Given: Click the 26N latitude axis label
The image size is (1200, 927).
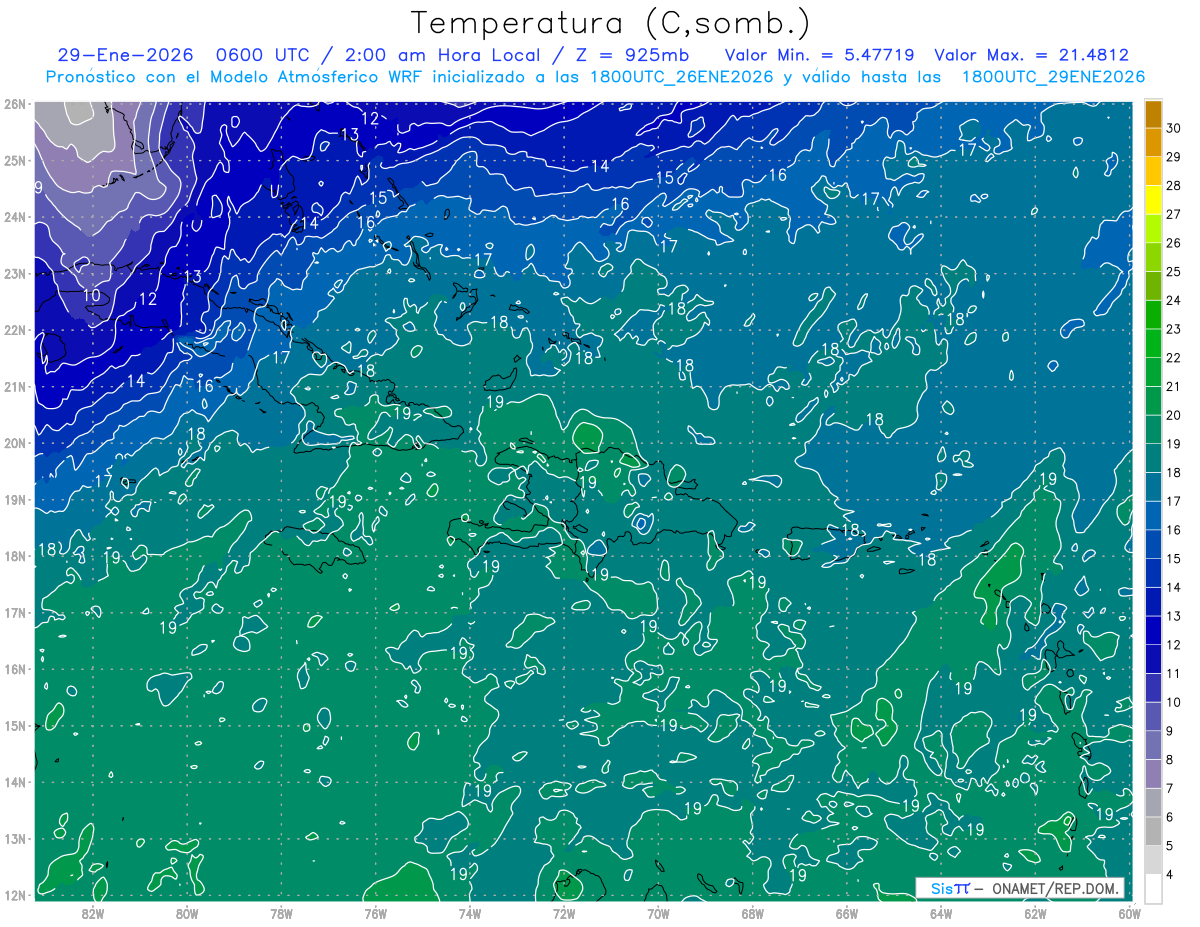Looking at the screenshot, I should click(15, 104).
